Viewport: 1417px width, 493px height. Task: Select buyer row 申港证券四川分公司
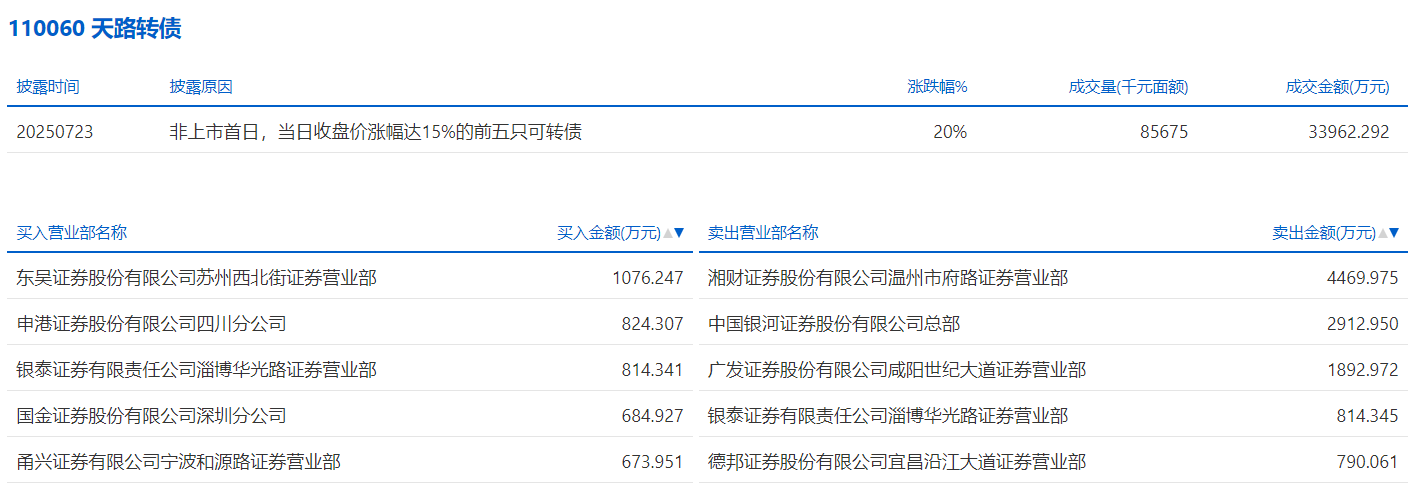[x=152, y=323]
